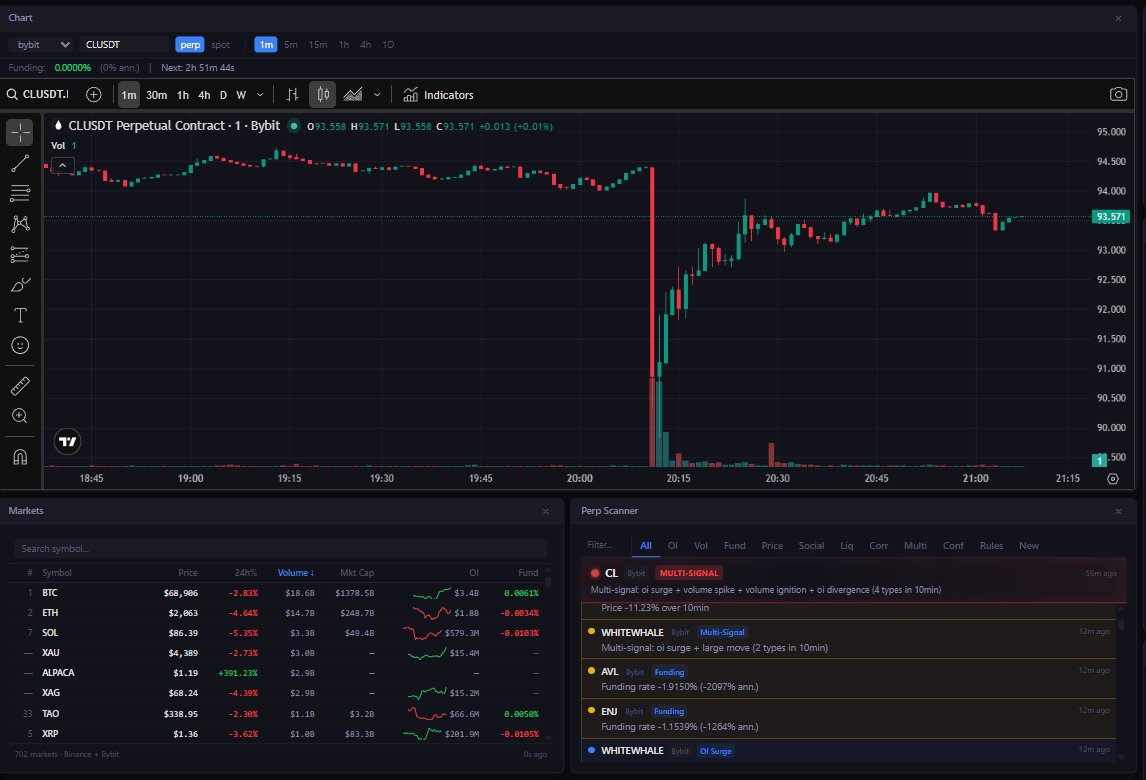Screen dimensions: 1146x780
Task: Open chart settings gear near time axis
Action: (x=1112, y=479)
